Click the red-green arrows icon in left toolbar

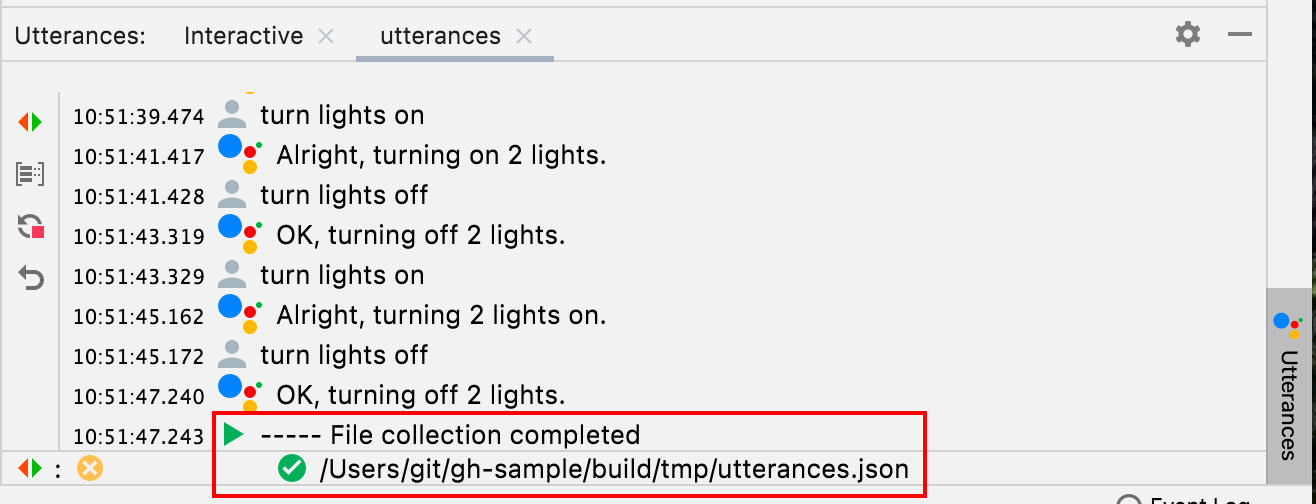[31, 122]
